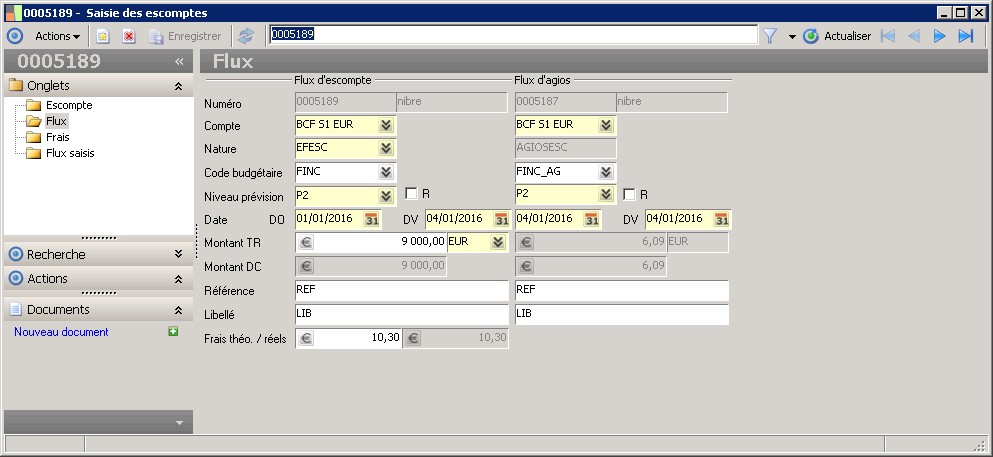
Task: Click the AGIOSESC nature field
Action: coord(566,148)
